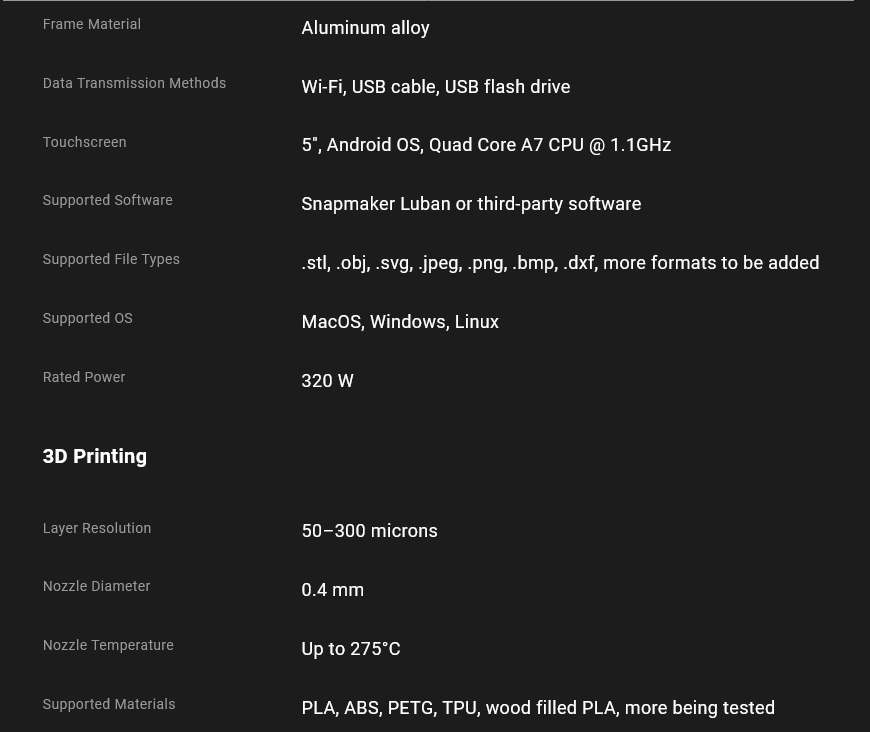The image size is (870, 732).
Task: Click the Wi-Fi, USB cable, USB flash drive text
Action: 436,87
